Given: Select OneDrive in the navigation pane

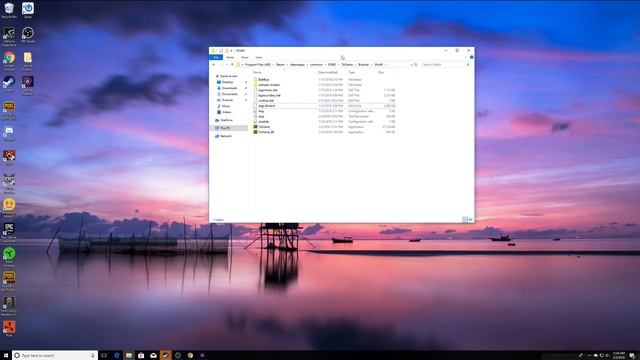Looking at the screenshot, I should point(226,120).
